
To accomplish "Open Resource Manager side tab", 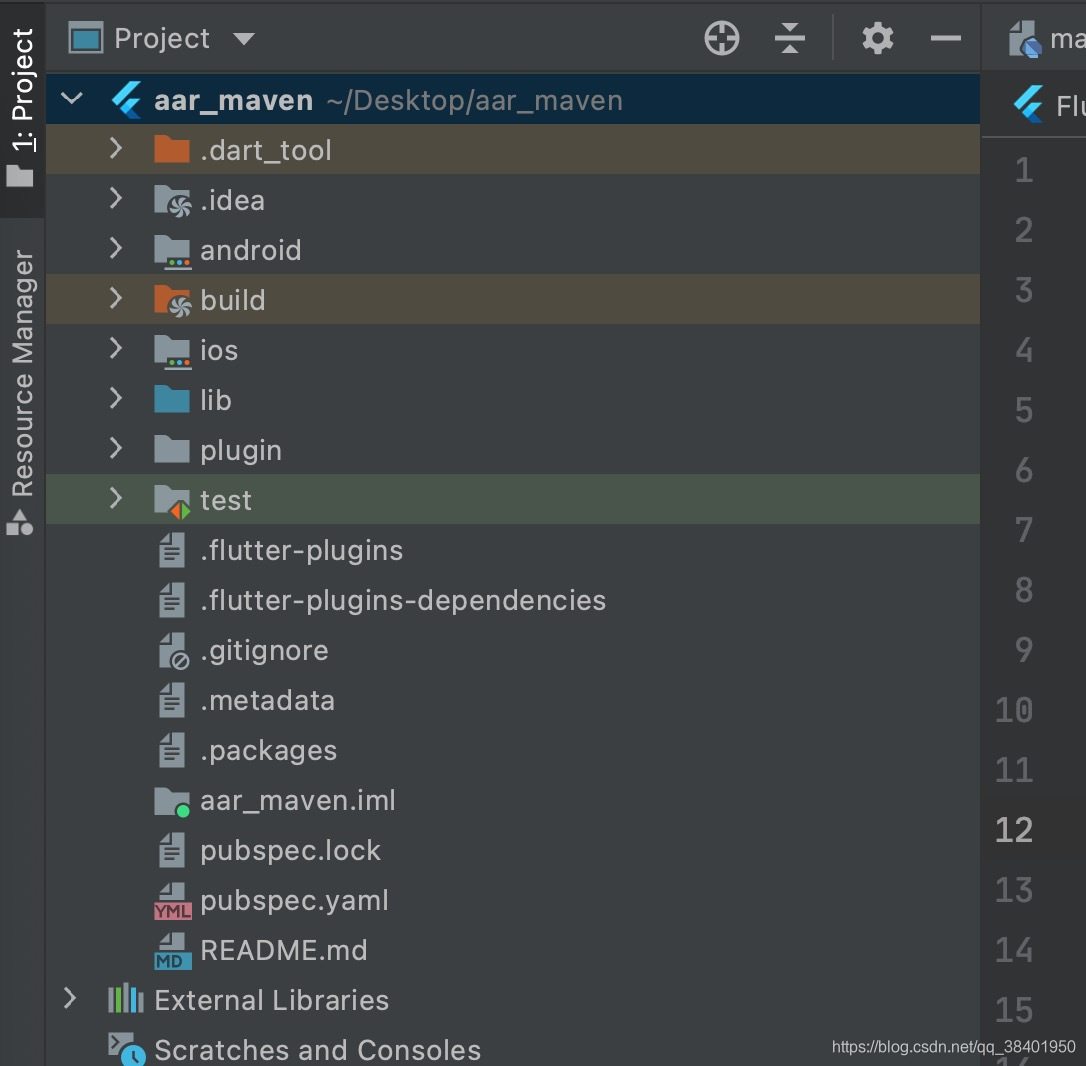I will click(x=21, y=392).
